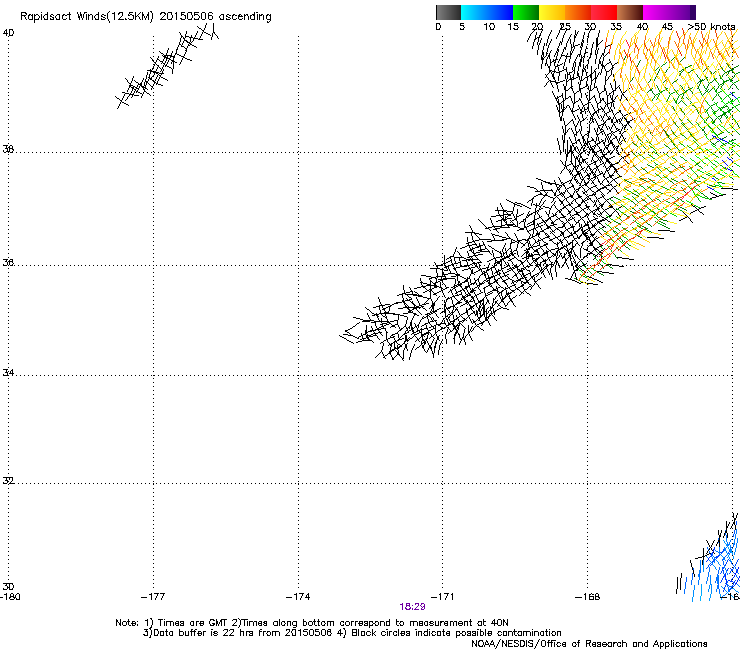The width and height of the screenshot is (740, 650).
Task: Click the orange 25-30 knots color bar segment
Action: coord(578,12)
